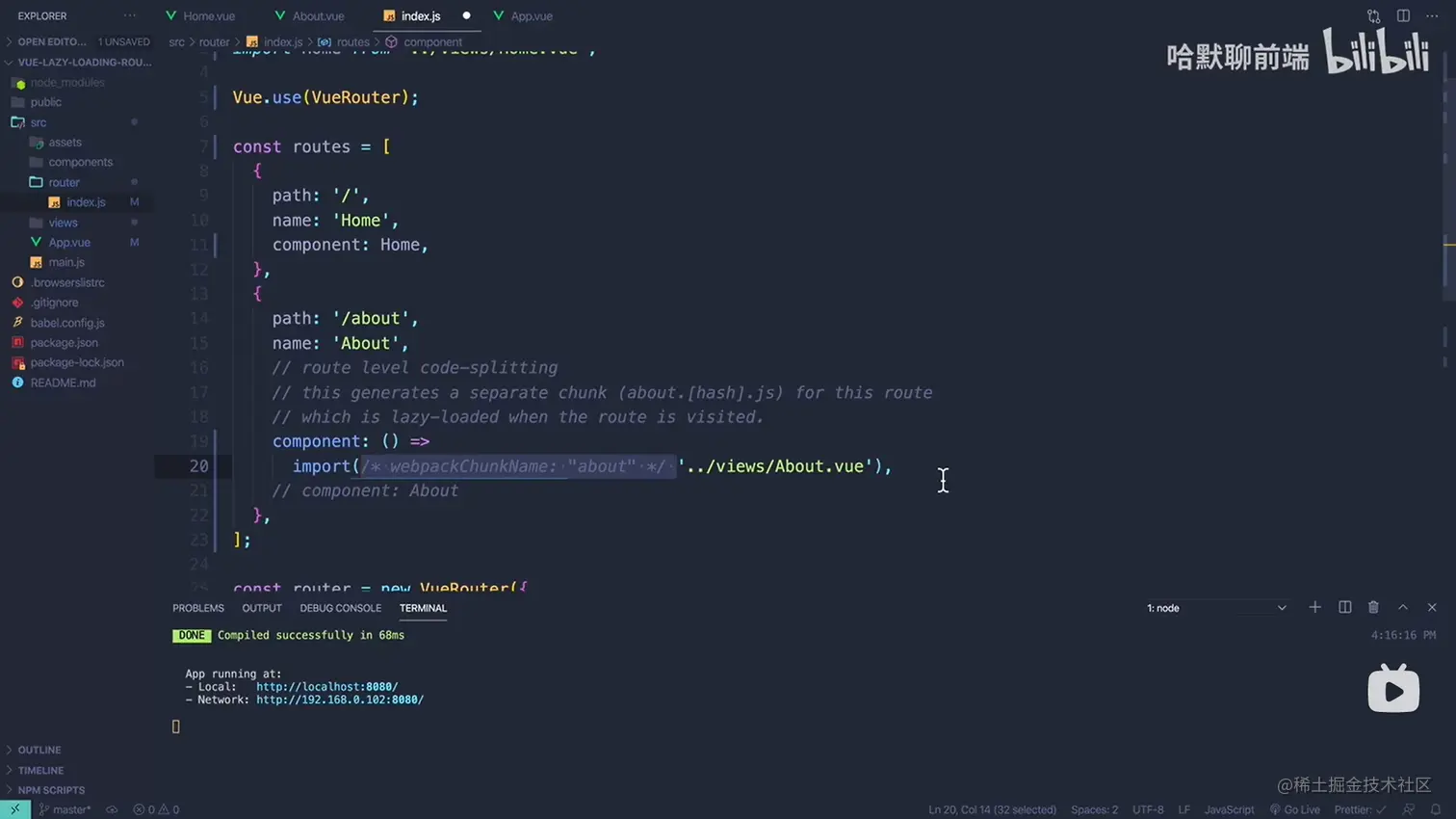Change UTF-8 file encoding
1456x819 pixels.
tap(1148, 809)
